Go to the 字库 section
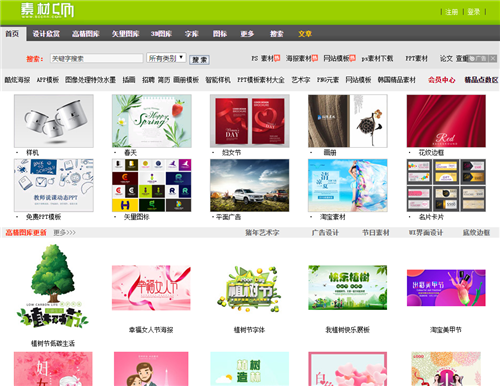Screen dimensions: 500x386 click(192, 34)
